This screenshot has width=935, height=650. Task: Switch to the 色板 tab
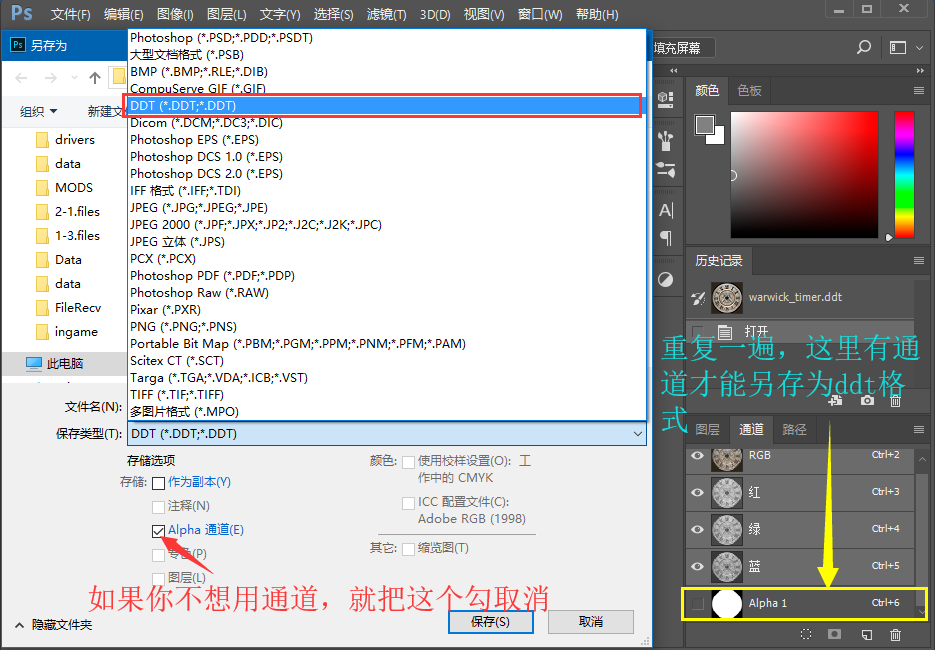(749, 91)
